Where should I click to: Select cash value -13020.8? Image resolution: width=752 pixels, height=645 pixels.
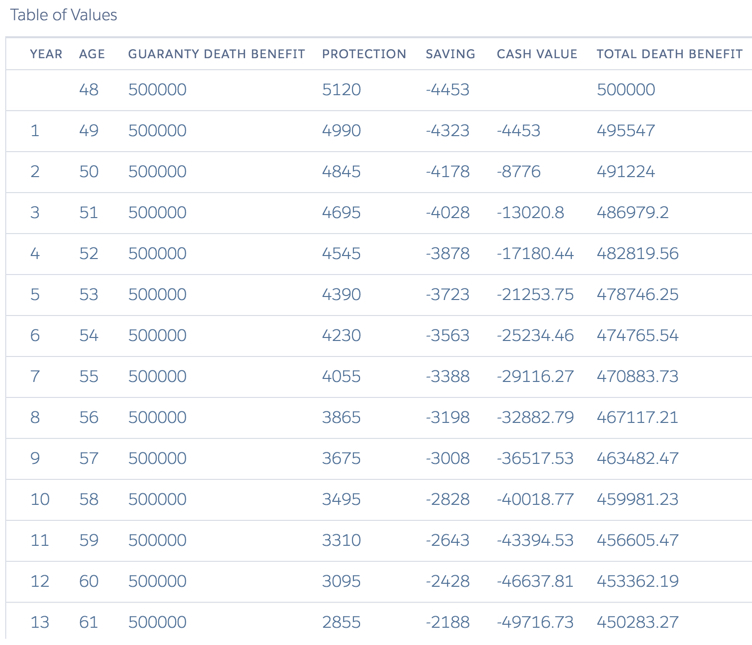coord(530,212)
